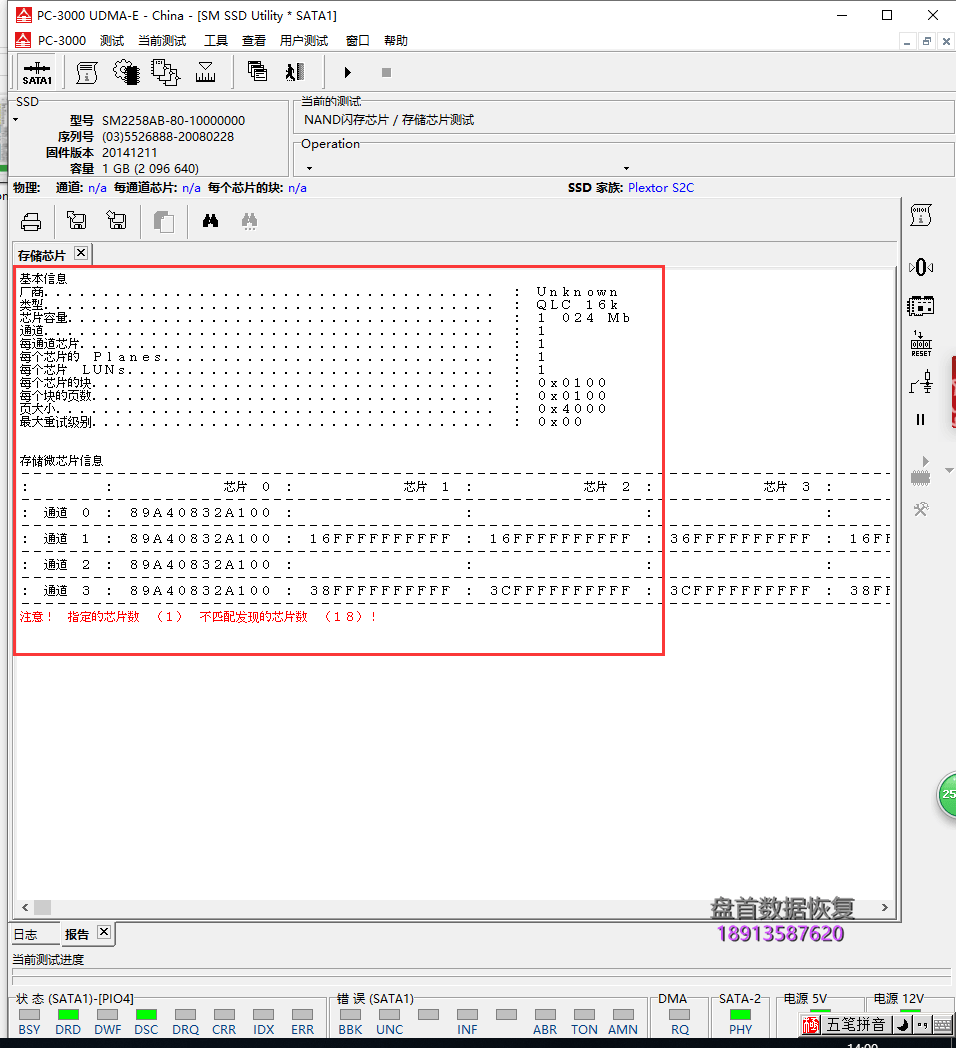
Task: Expand the dropdown arrow beside grey chip icon
Action: (x=949, y=471)
